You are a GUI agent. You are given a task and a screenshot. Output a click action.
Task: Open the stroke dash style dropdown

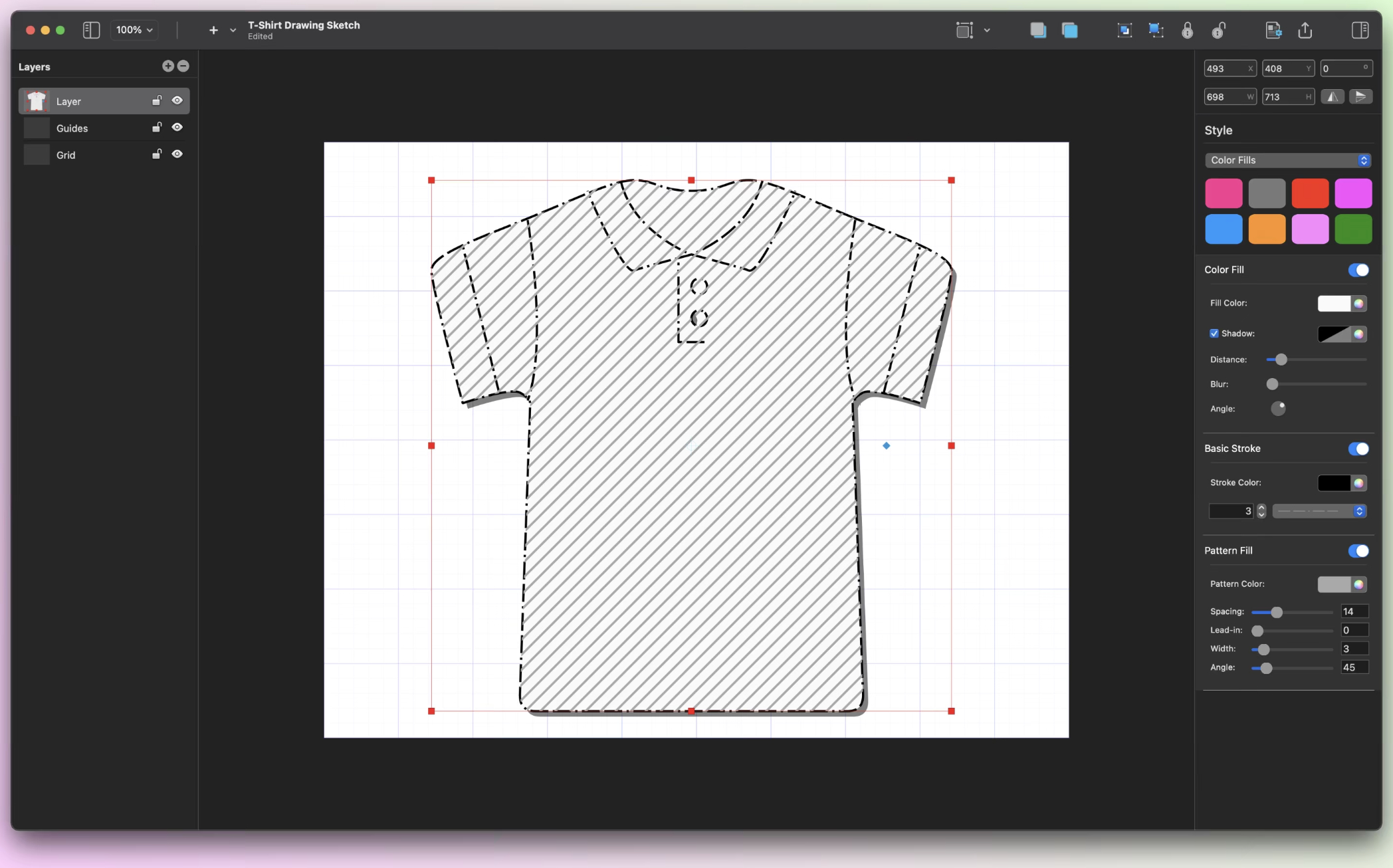pyautogui.click(x=1319, y=511)
